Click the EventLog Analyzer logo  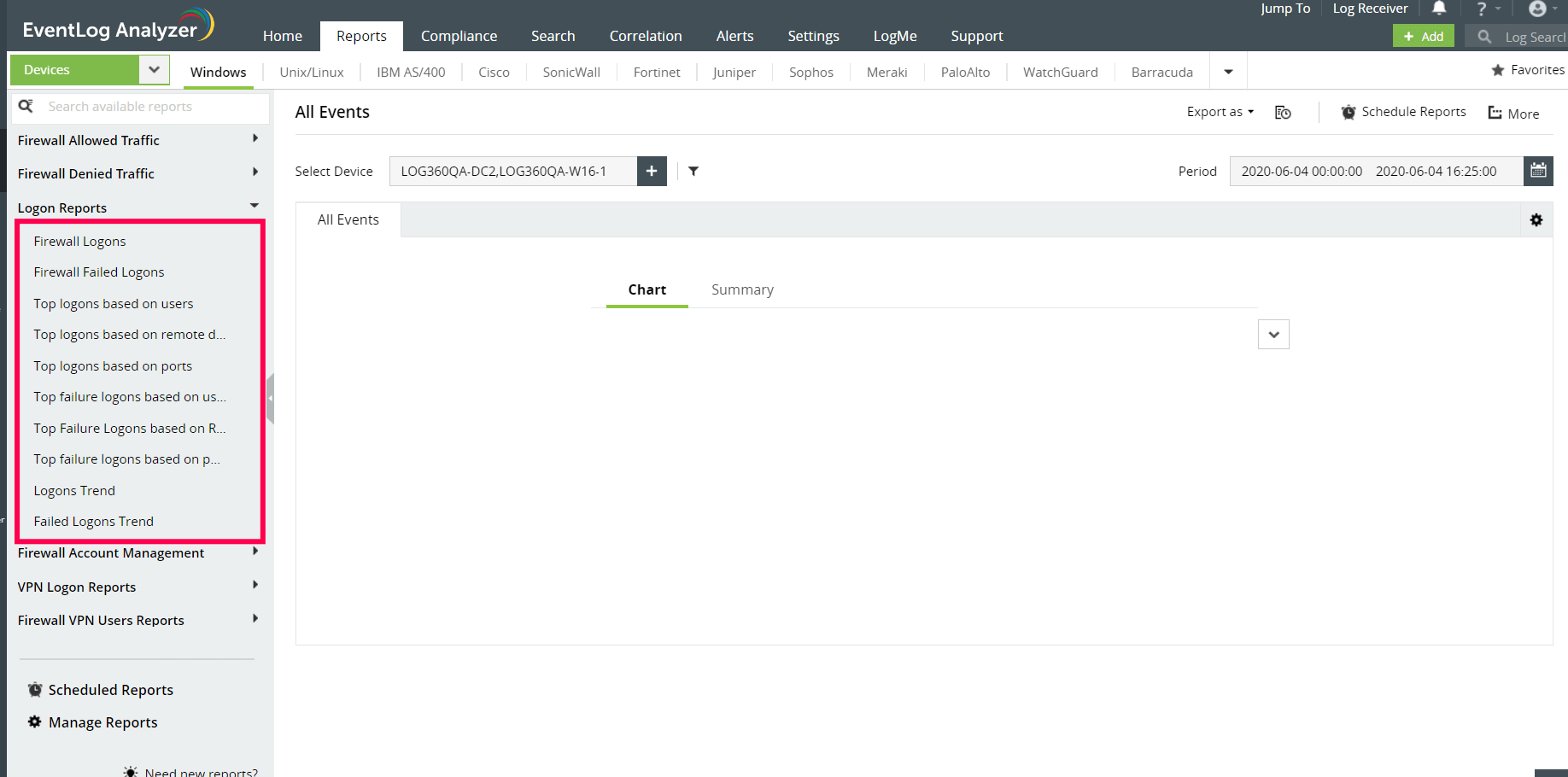[x=118, y=26]
